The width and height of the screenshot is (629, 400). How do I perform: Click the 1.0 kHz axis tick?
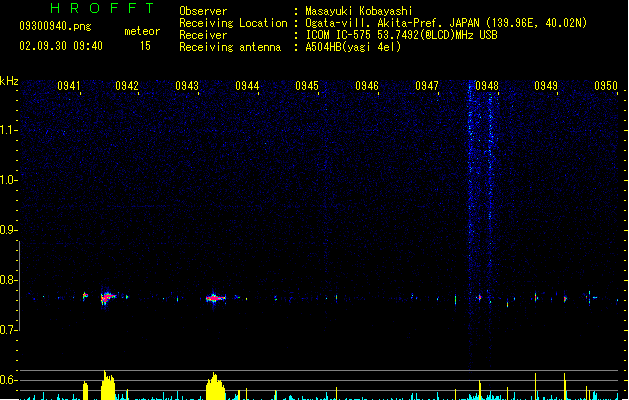point(8,180)
